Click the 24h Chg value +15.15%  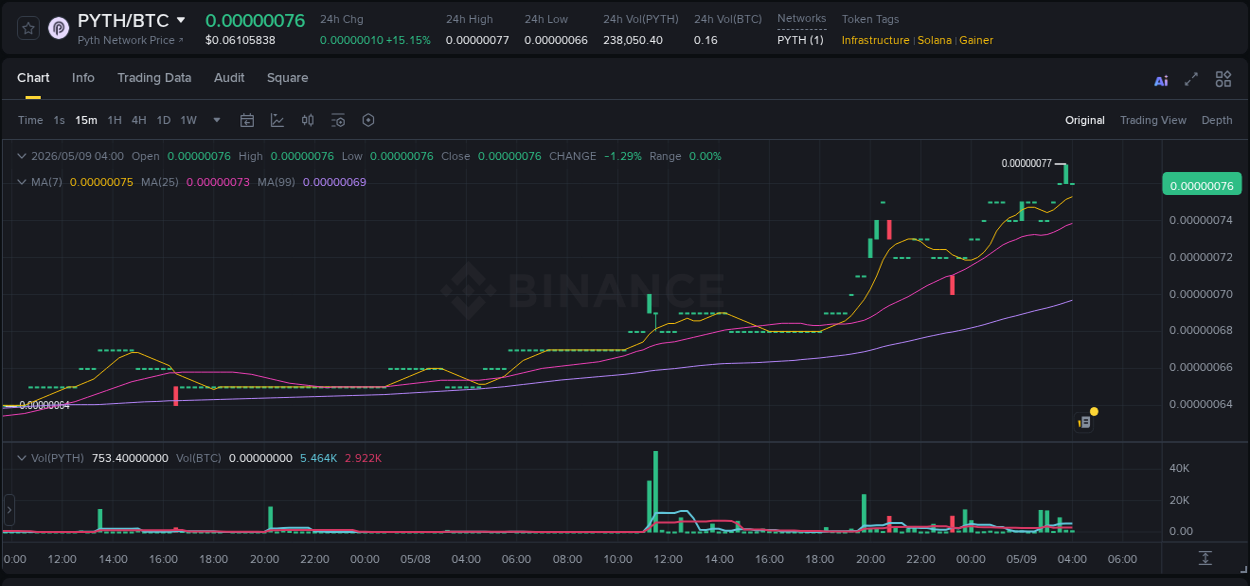click(407, 40)
